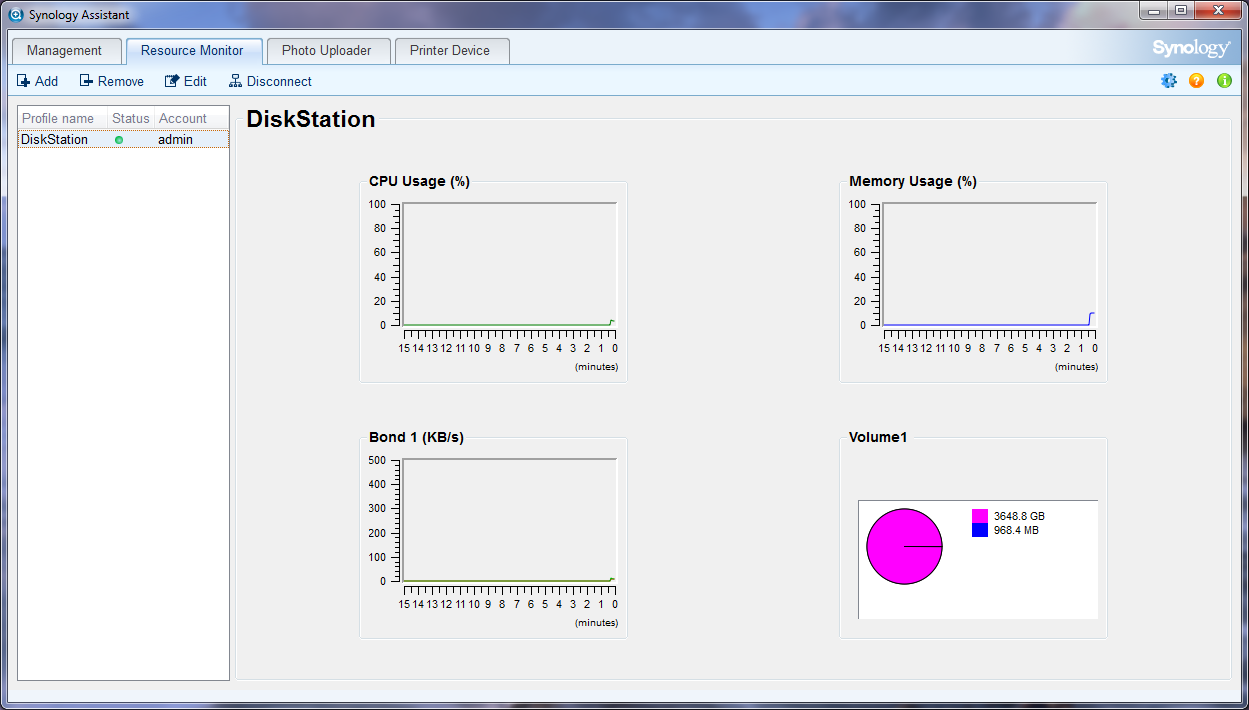Click the blue 968.4 MB legend swatch
This screenshot has width=1249, height=710.
click(980, 530)
